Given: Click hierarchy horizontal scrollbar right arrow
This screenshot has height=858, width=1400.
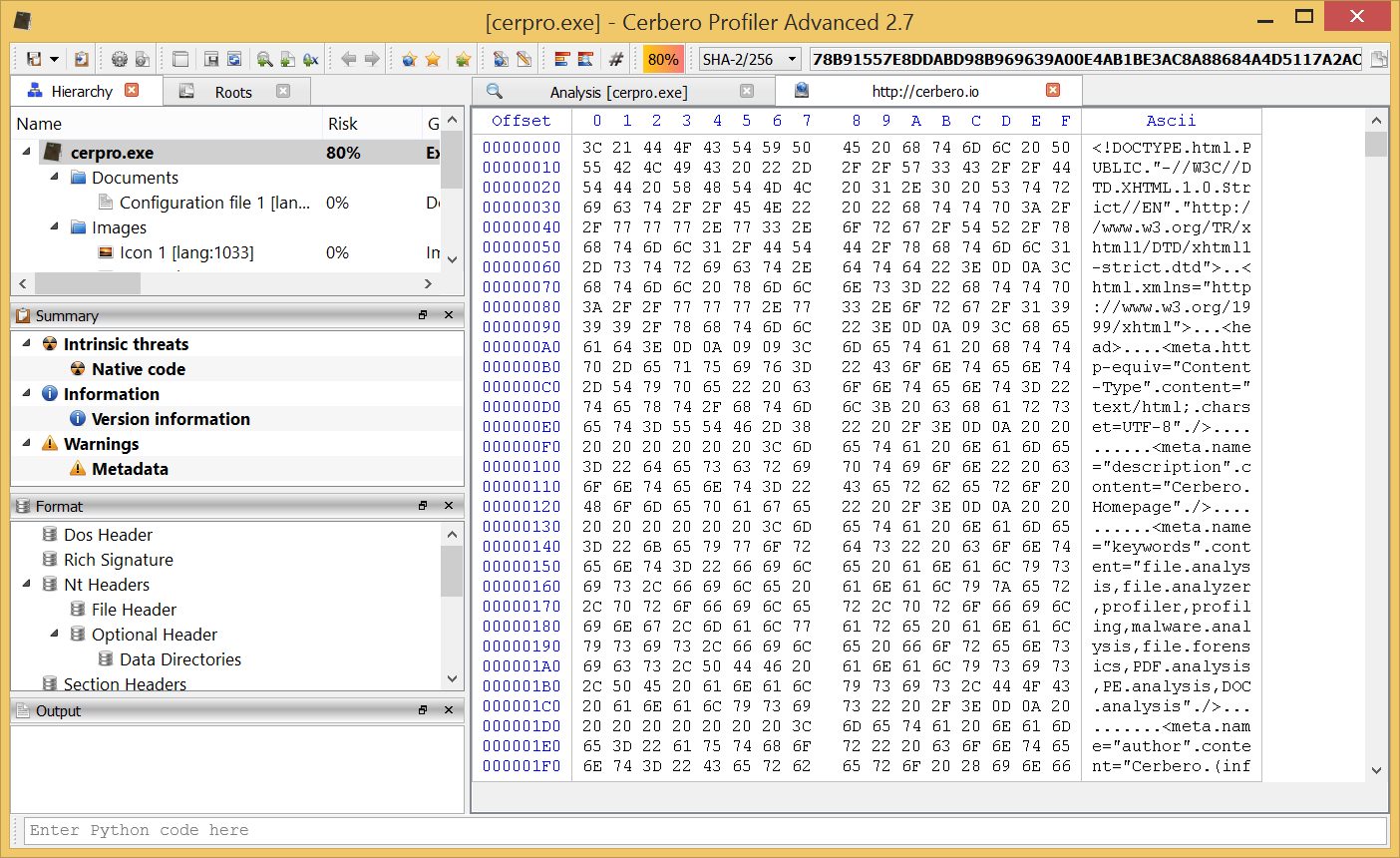Looking at the screenshot, I should pos(429,283).
